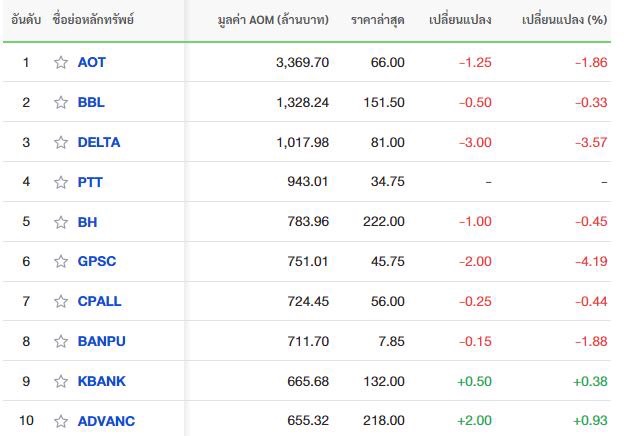Toggle the GPSC watchlist star
This screenshot has width=633, height=436.
click(61, 262)
